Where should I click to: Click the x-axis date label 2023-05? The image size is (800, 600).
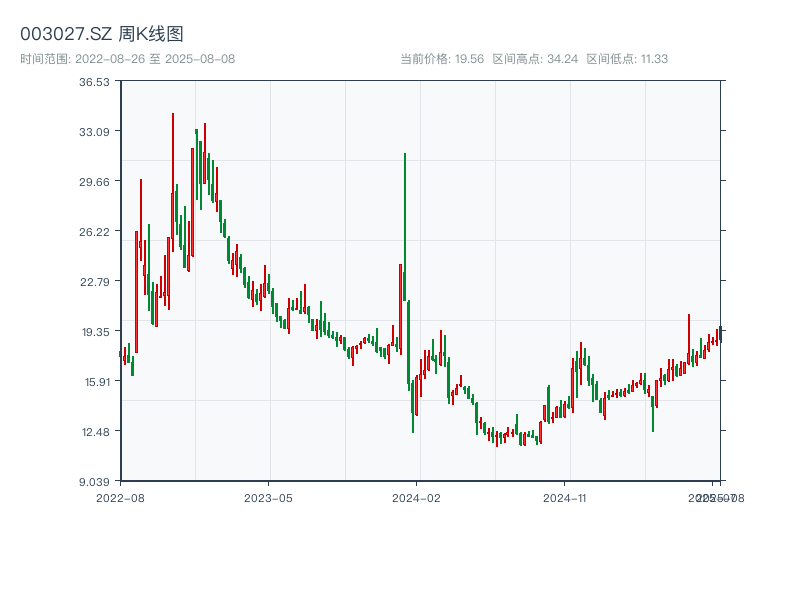268,498
